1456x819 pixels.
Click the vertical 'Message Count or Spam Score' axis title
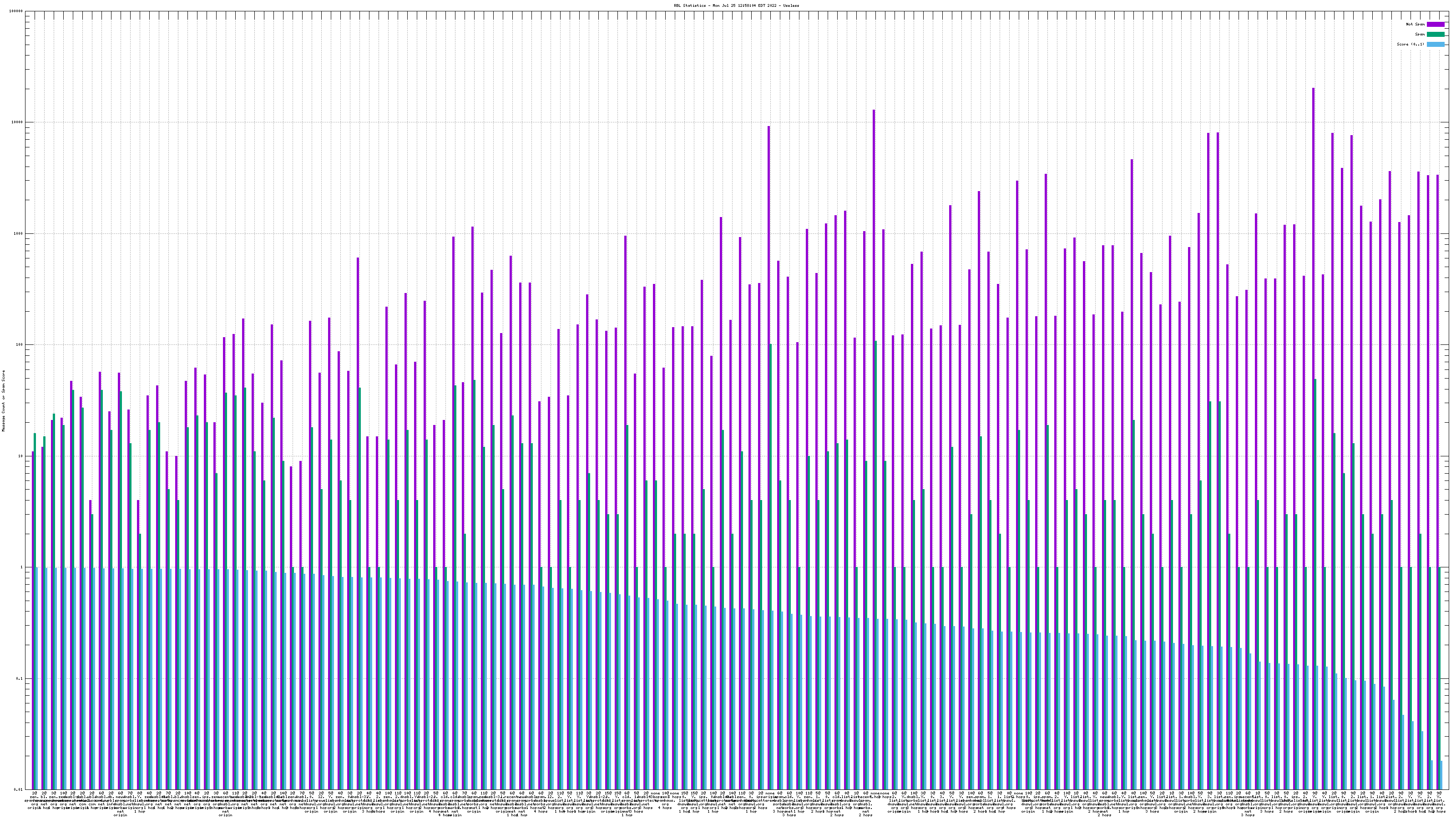[x=3, y=400]
